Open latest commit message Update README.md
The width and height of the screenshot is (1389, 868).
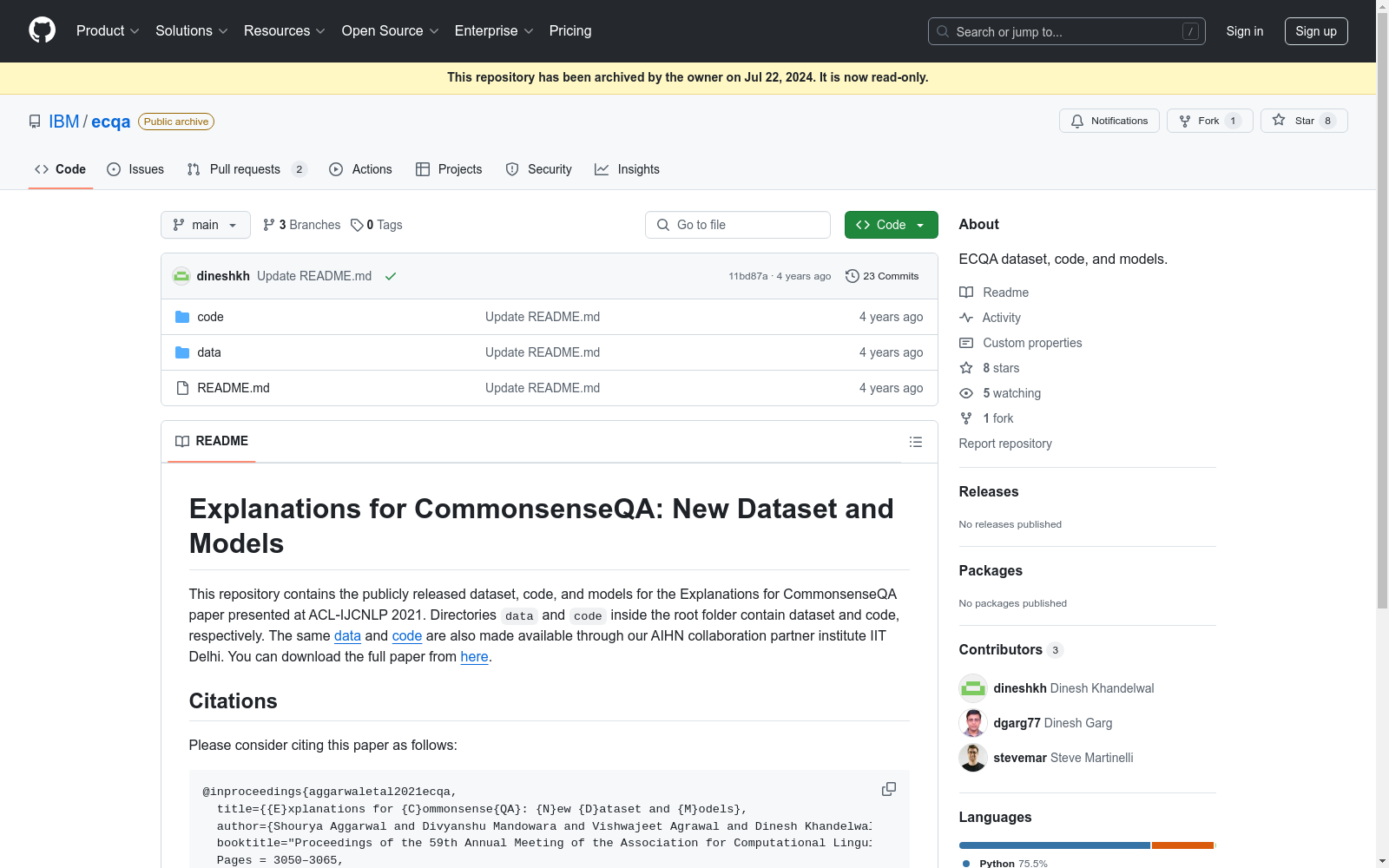(314, 276)
